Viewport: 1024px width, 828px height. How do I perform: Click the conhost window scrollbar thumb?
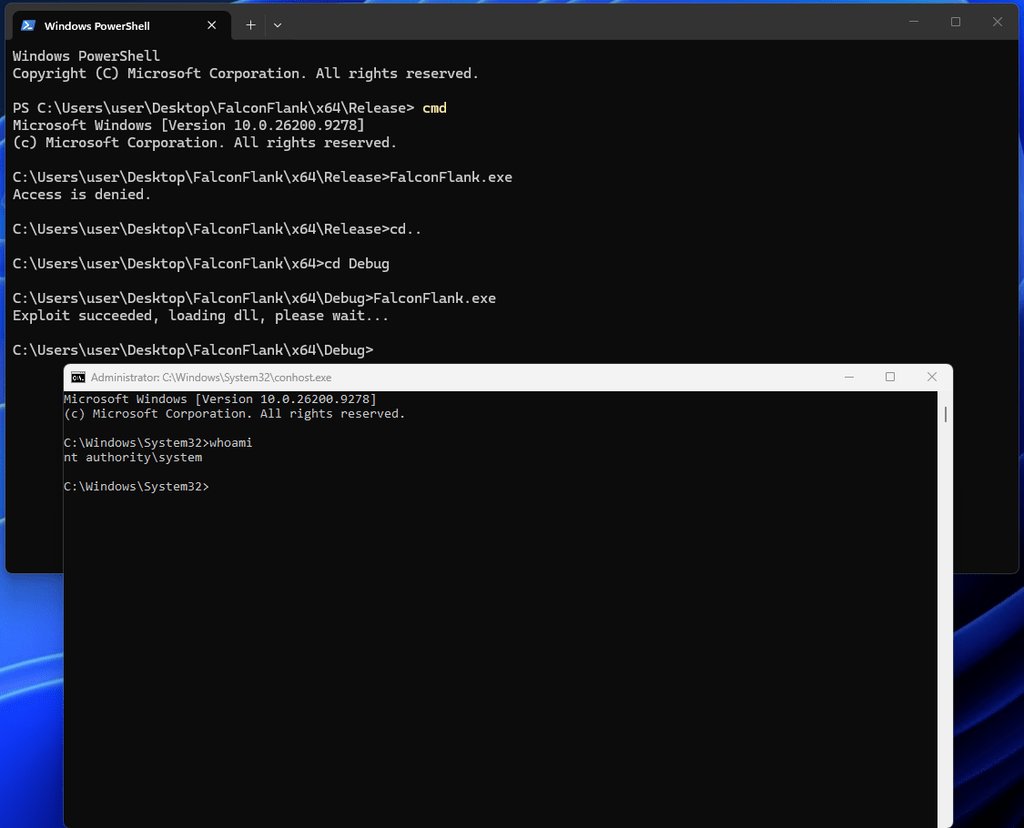tap(946, 414)
